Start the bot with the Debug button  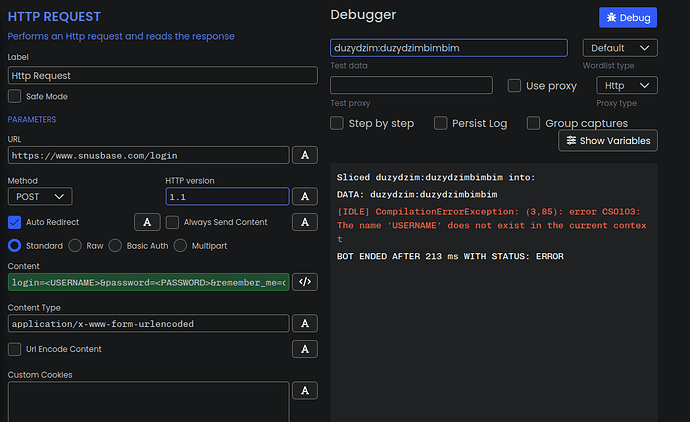(x=628, y=18)
